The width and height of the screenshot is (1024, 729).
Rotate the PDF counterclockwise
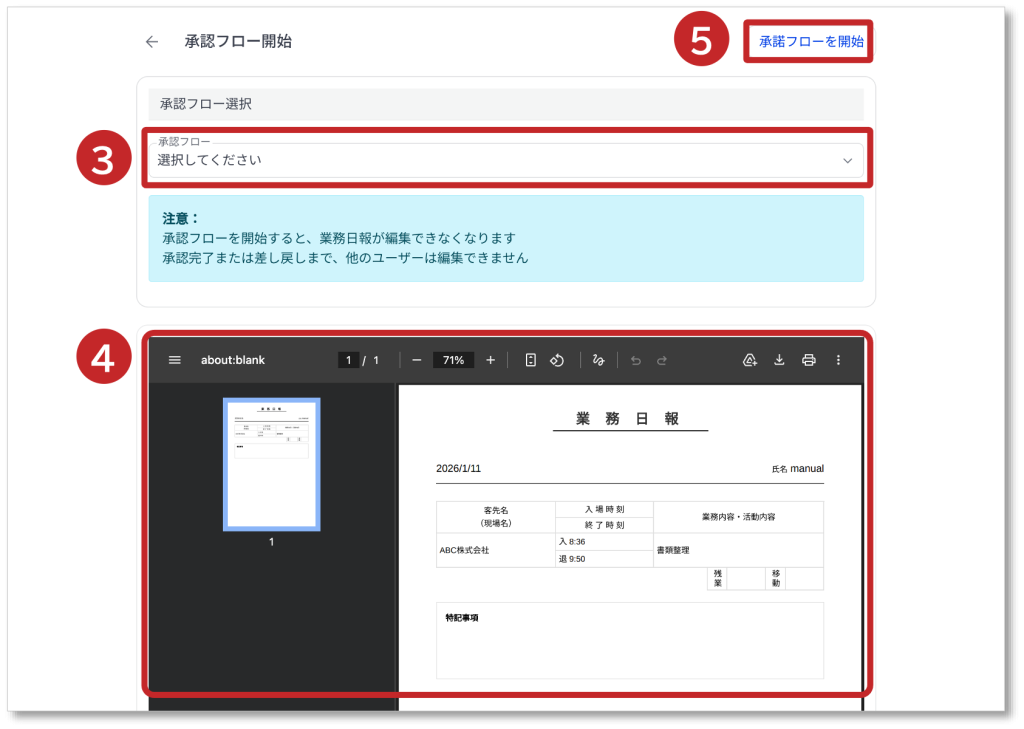(558, 360)
